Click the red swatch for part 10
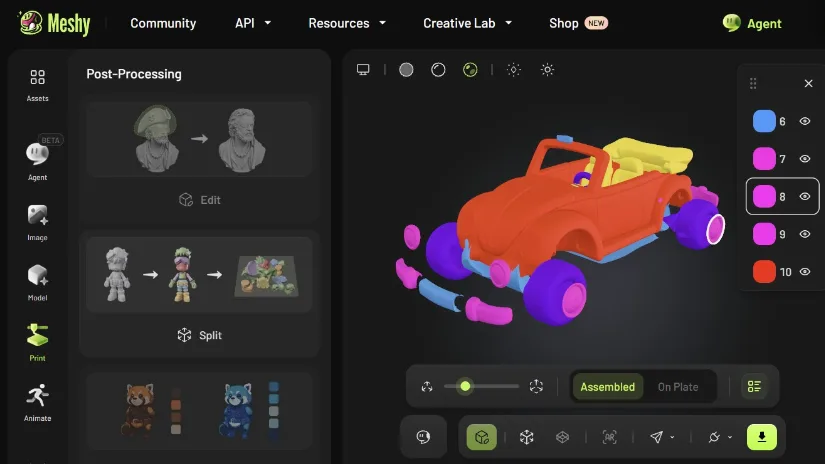Viewport: 825px width, 464px height. [764, 271]
